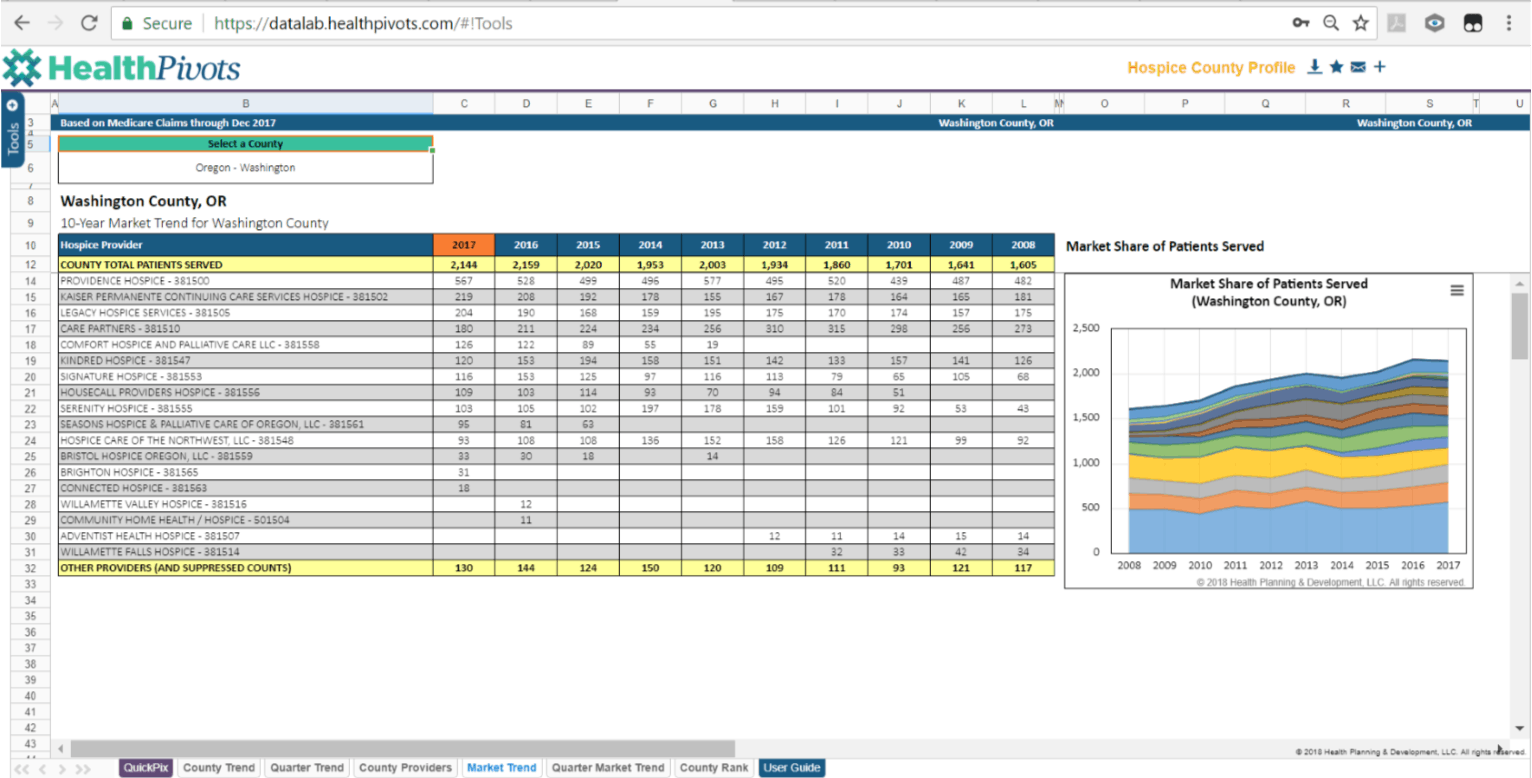Click the scroll-down arrow of vertical scrollbar
Screen dimensions: 1532x778
[1520, 729]
